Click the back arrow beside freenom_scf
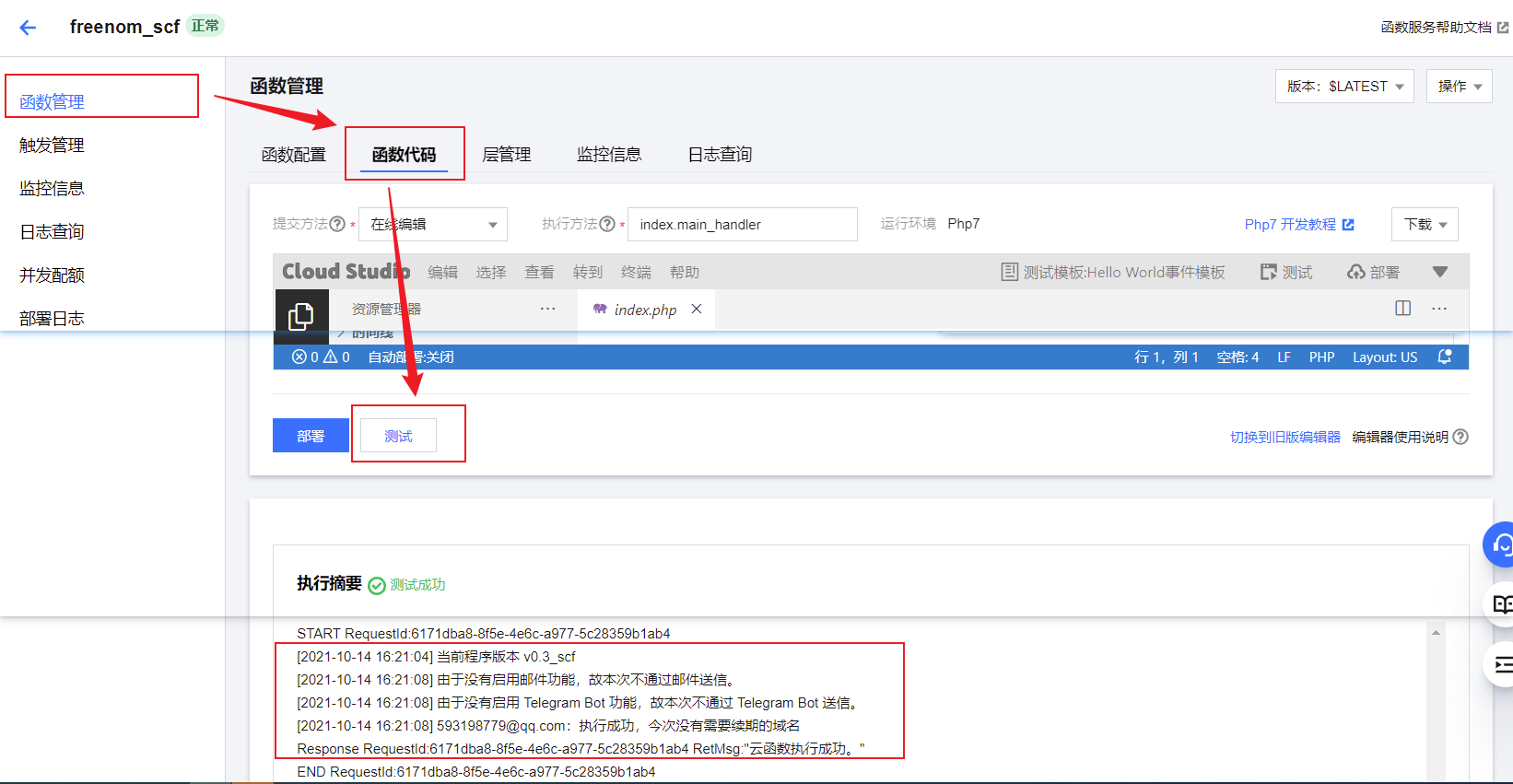This screenshot has width=1513, height=784. coord(28,28)
